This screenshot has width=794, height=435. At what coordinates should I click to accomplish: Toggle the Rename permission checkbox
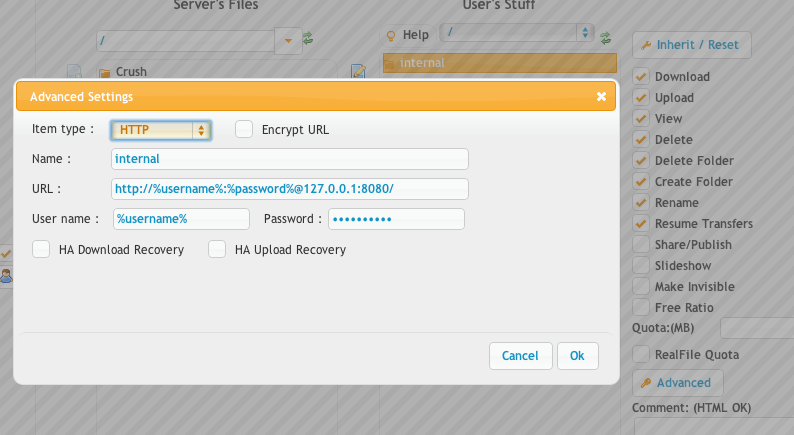coord(641,203)
